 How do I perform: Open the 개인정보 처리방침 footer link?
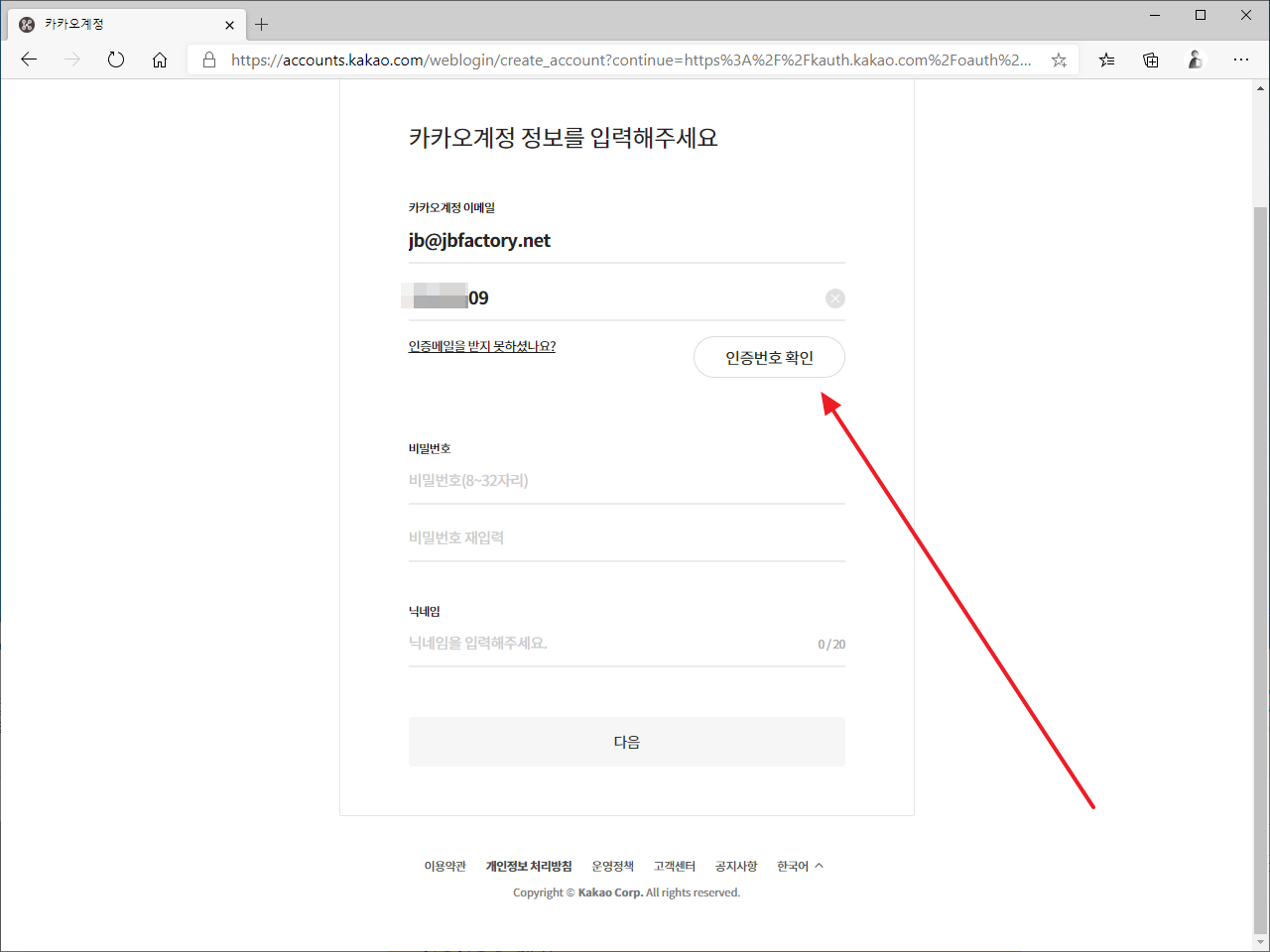pos(529,866)
